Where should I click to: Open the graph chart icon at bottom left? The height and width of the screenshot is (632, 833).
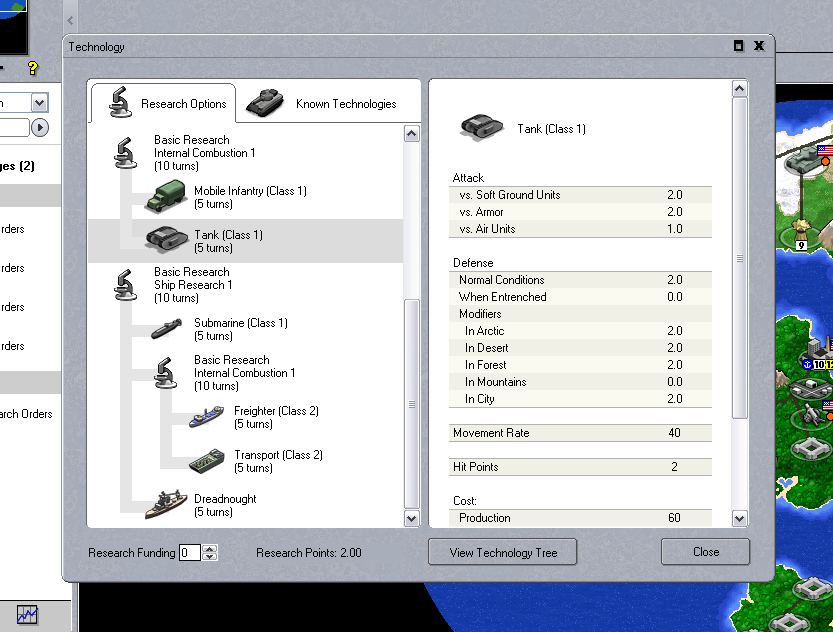[x=27, y=615]
